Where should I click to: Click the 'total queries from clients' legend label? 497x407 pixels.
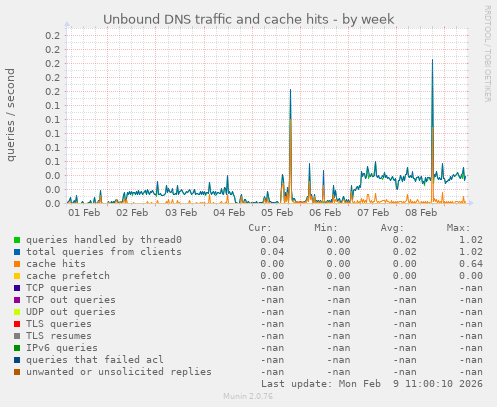104,252
